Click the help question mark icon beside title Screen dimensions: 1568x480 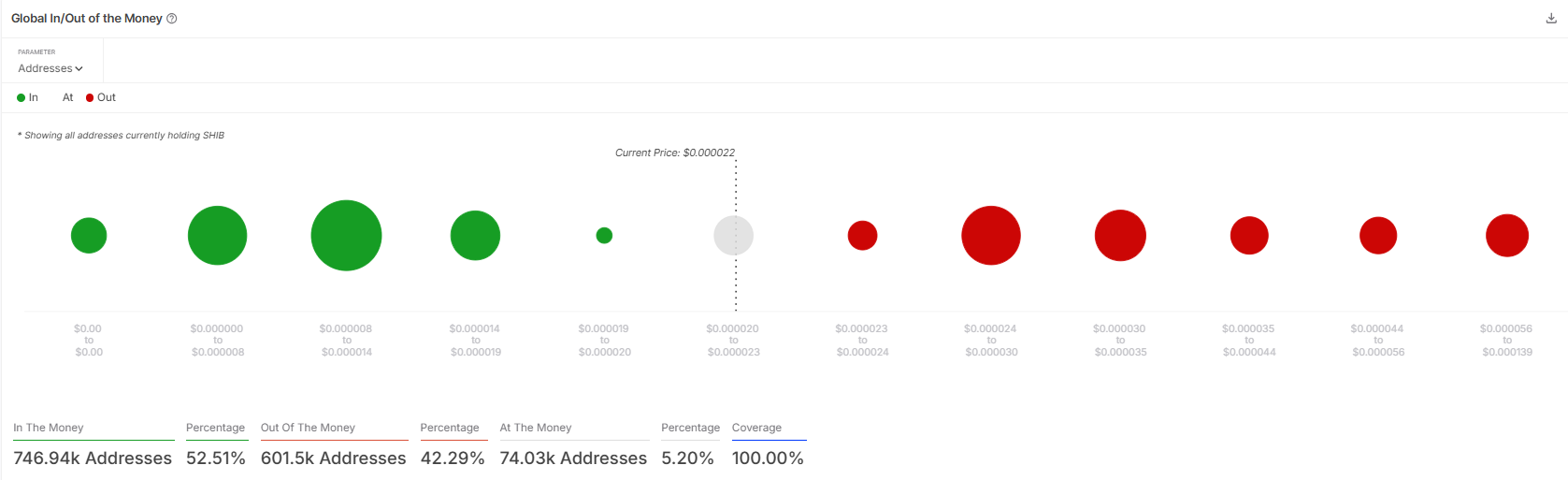[x=172, y=19]
